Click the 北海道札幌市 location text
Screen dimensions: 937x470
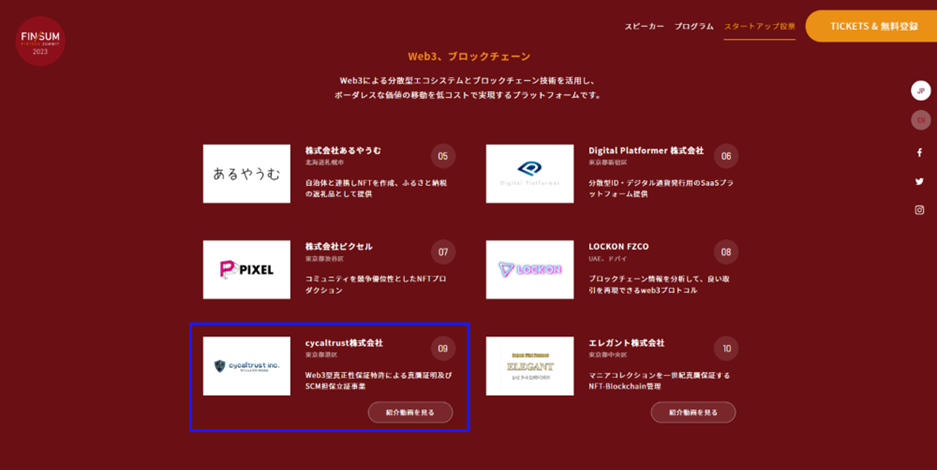[x=324, y=162]
